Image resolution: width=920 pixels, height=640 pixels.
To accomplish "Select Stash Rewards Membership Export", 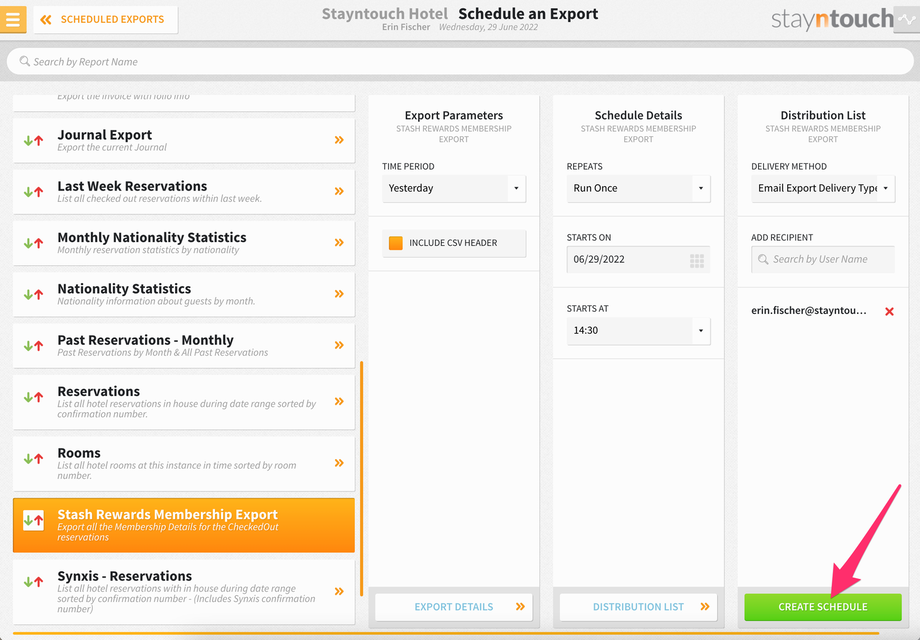I will tap(184, 525).
